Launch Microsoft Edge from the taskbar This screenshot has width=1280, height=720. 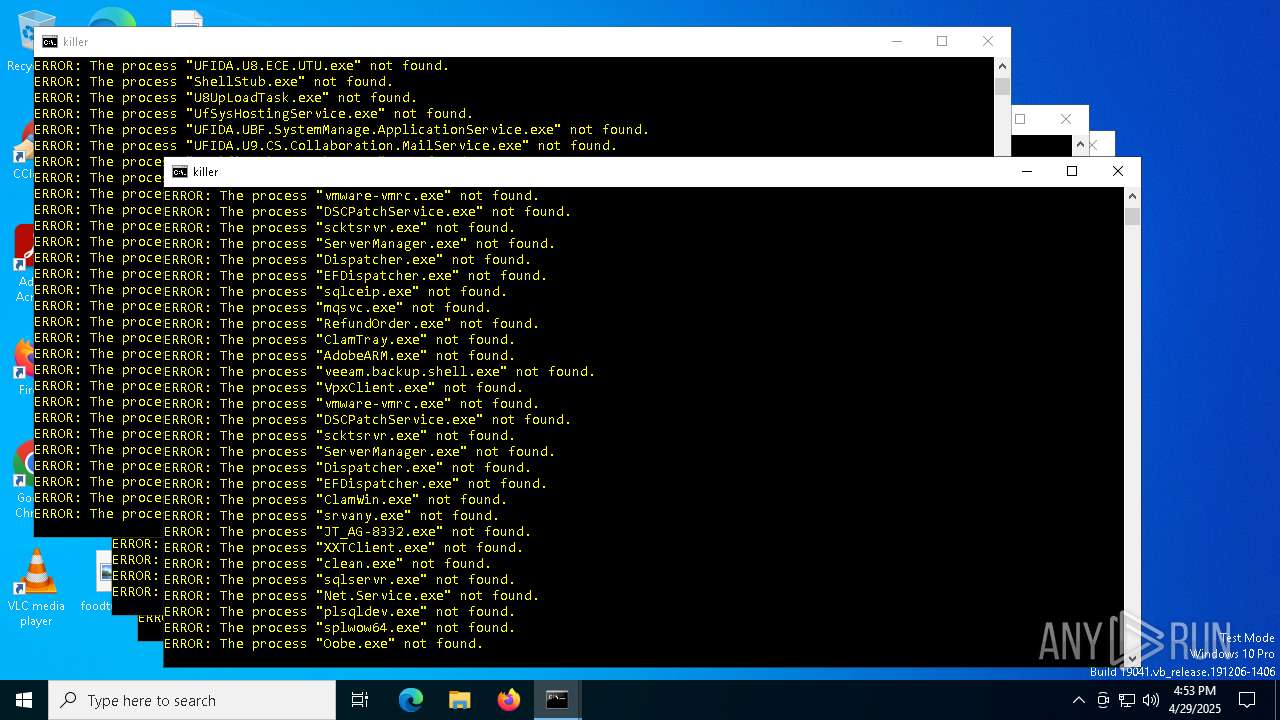411,700
